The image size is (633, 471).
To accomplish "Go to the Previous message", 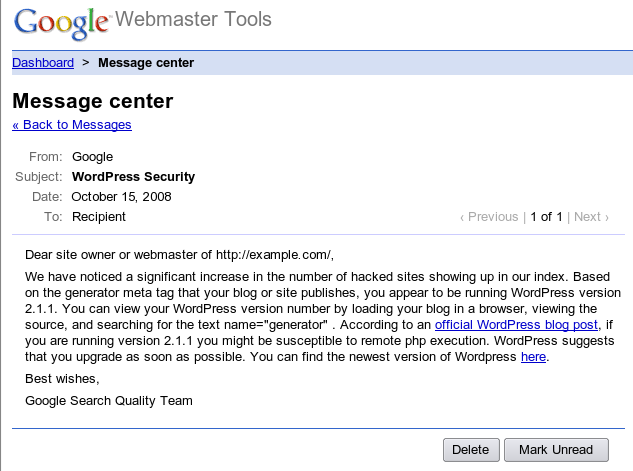I will click(x=489, y=216).
